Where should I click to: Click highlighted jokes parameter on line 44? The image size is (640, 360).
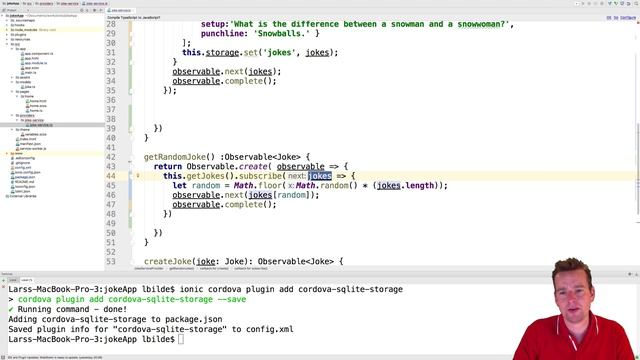click(x=320, y=176)
